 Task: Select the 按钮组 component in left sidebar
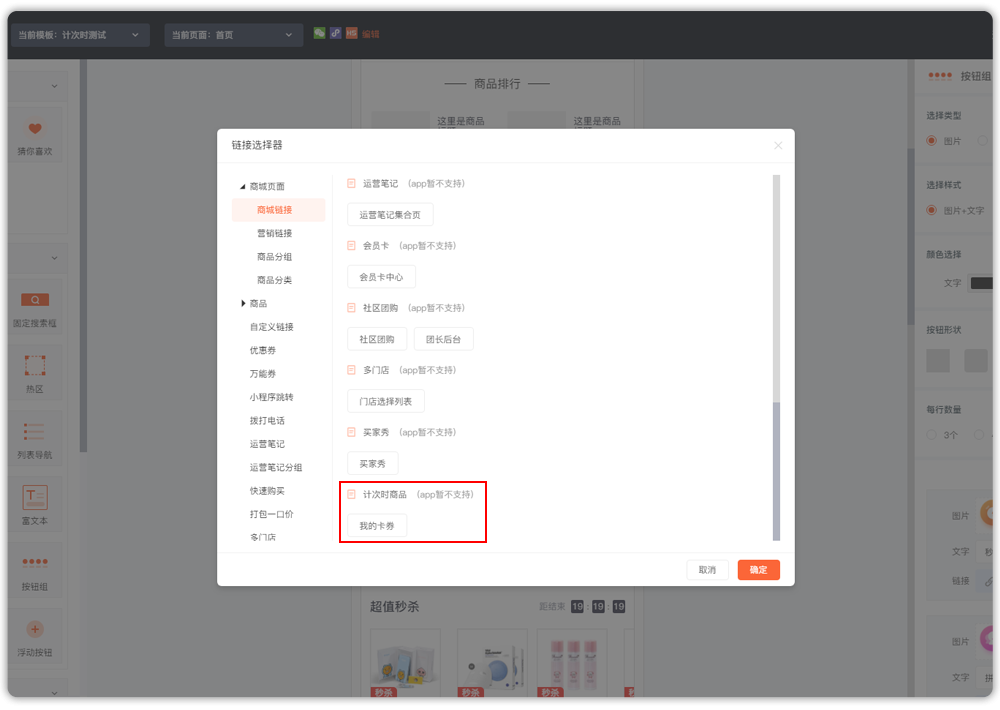point(35,563)
